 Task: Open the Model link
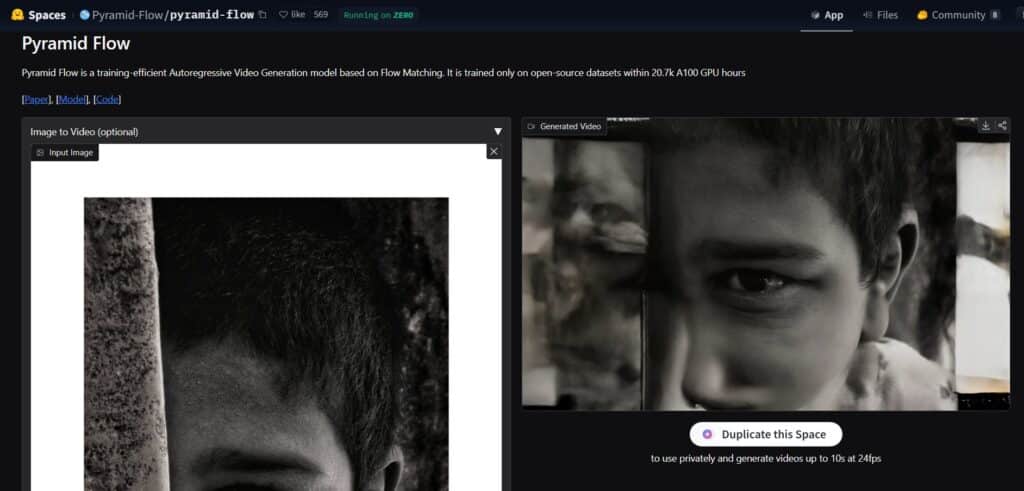tap(72, 99)
